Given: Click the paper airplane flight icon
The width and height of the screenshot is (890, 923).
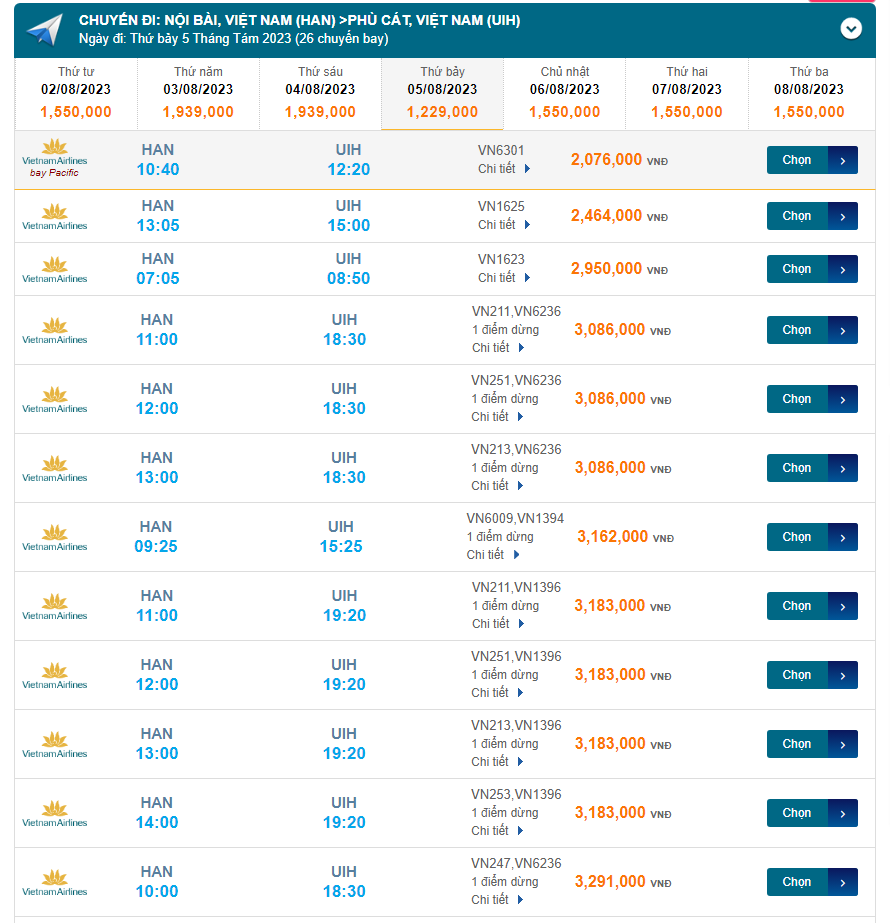Looking at the screenshot, I should coord(45,30).
